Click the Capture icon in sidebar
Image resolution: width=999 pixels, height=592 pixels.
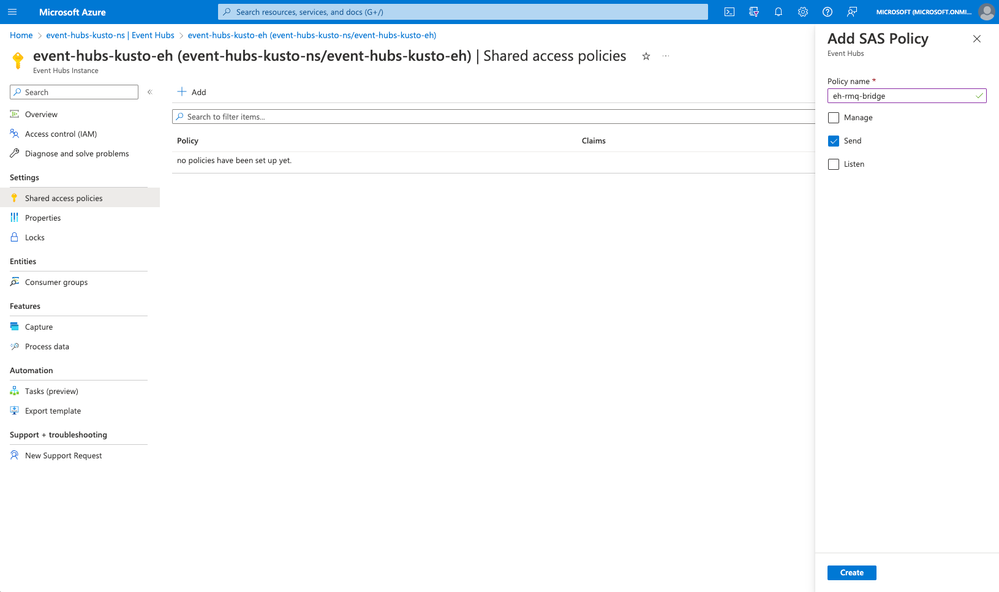click(15, 327)
